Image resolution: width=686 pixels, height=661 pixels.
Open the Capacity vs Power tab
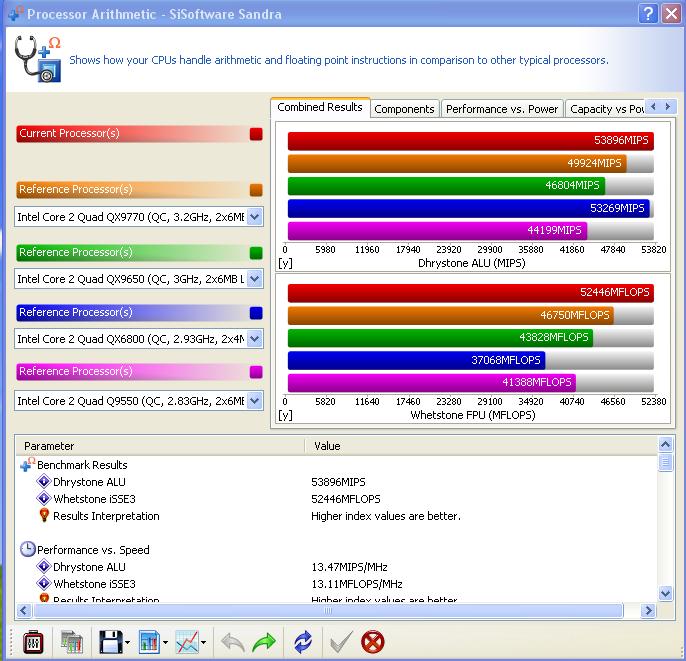coord(606,109)
